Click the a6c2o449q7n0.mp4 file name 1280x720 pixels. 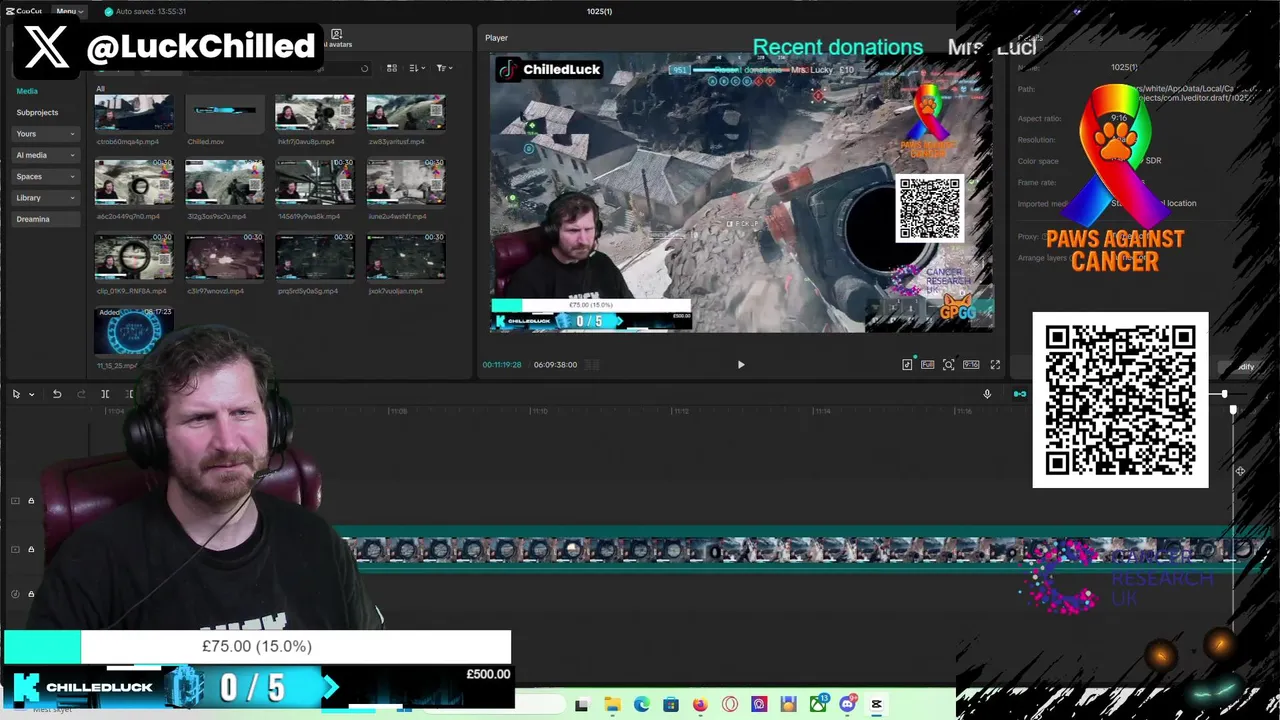(128, 216)
